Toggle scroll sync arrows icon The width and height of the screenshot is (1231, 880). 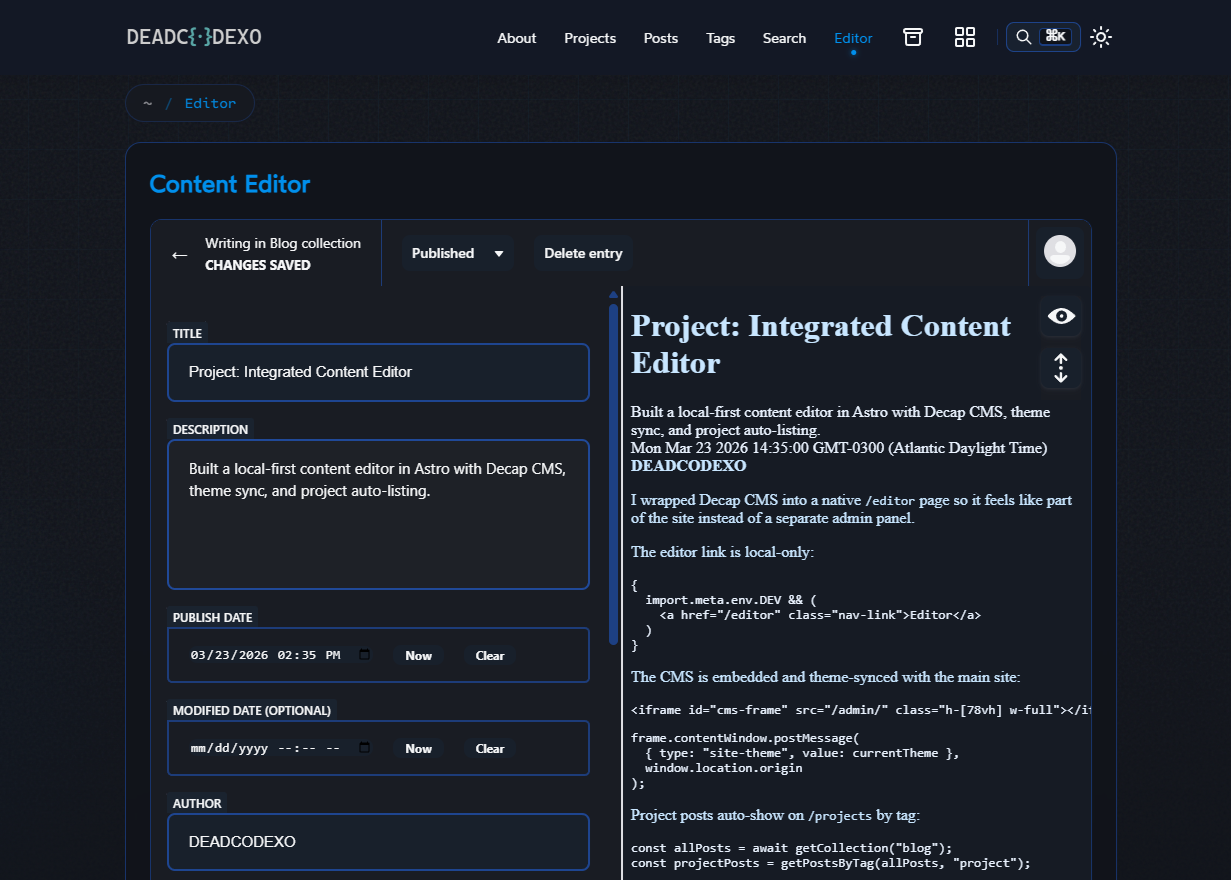1060,368
